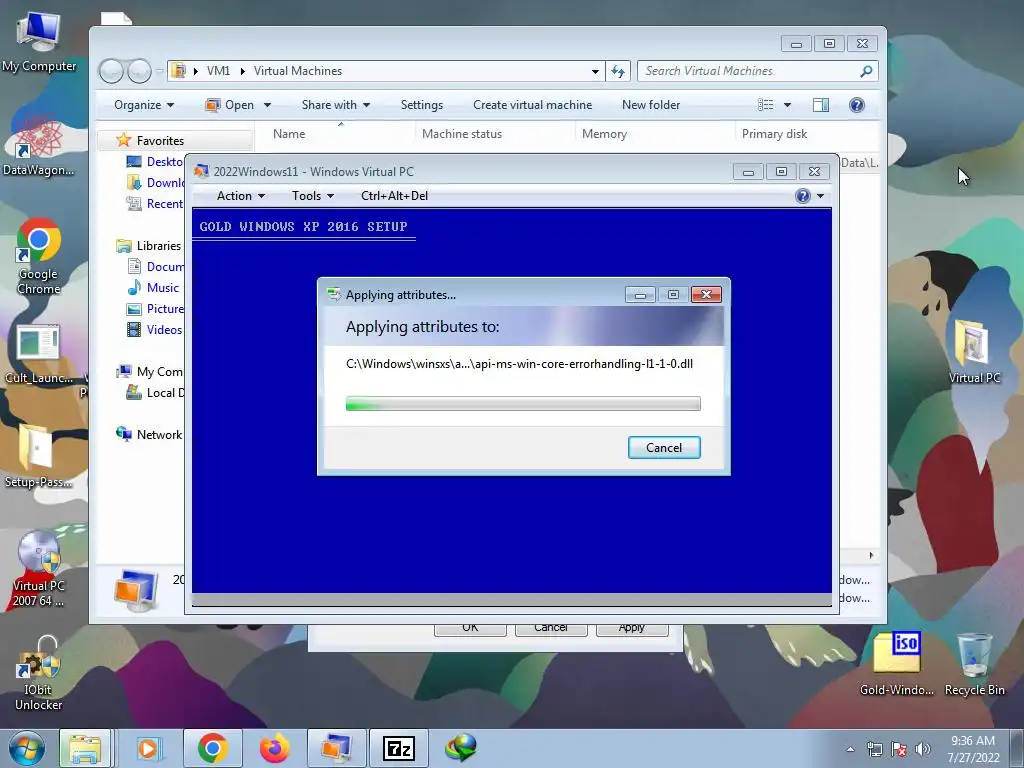Open the Action menu in Virtual PC
This screenshot has width=1024, height=768.
point(240,196)
